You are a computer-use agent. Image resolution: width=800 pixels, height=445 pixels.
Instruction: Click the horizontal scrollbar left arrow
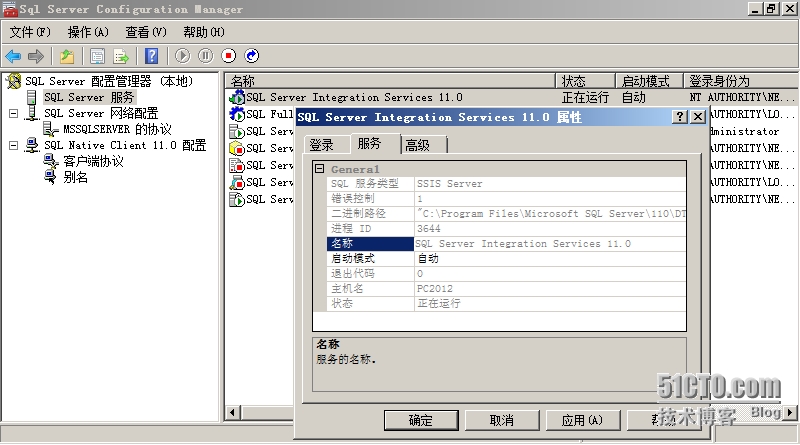click(x=233, y=412)
